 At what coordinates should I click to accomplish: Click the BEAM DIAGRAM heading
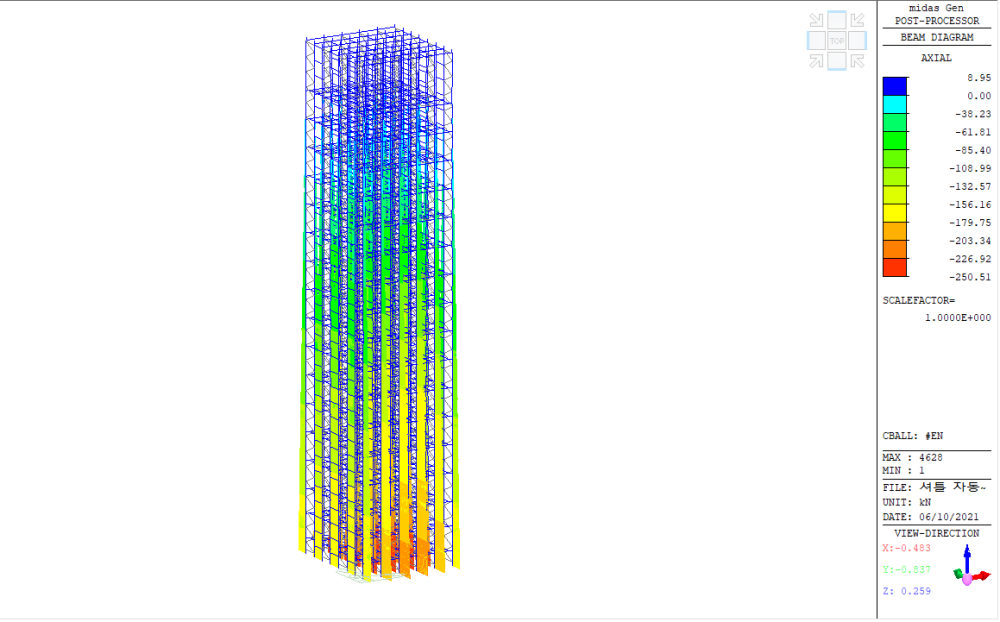point(937,38)
